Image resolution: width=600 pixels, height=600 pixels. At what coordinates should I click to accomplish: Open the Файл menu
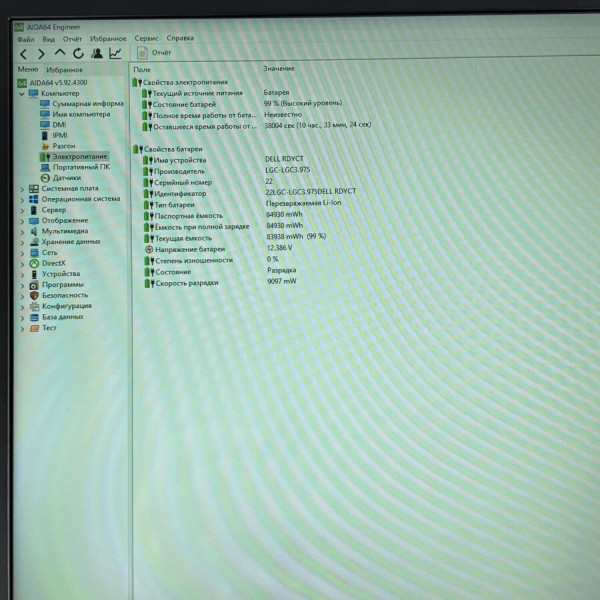pyautogui.click(x=26, y=39)
